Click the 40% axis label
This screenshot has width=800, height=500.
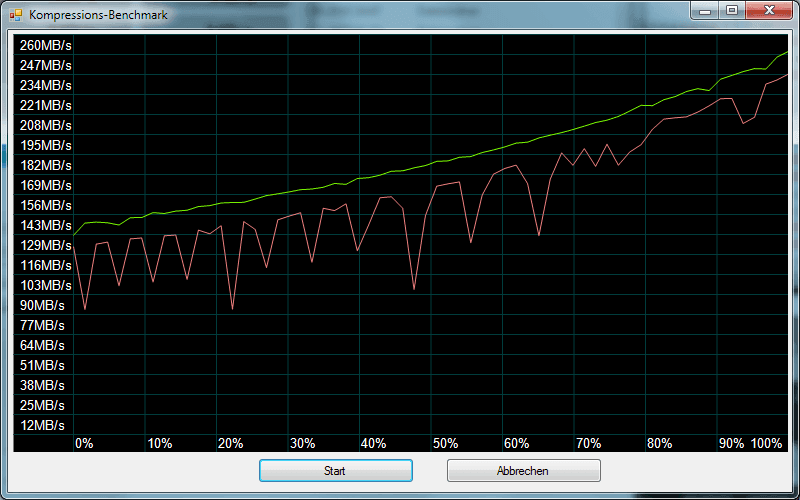point(373,444)
